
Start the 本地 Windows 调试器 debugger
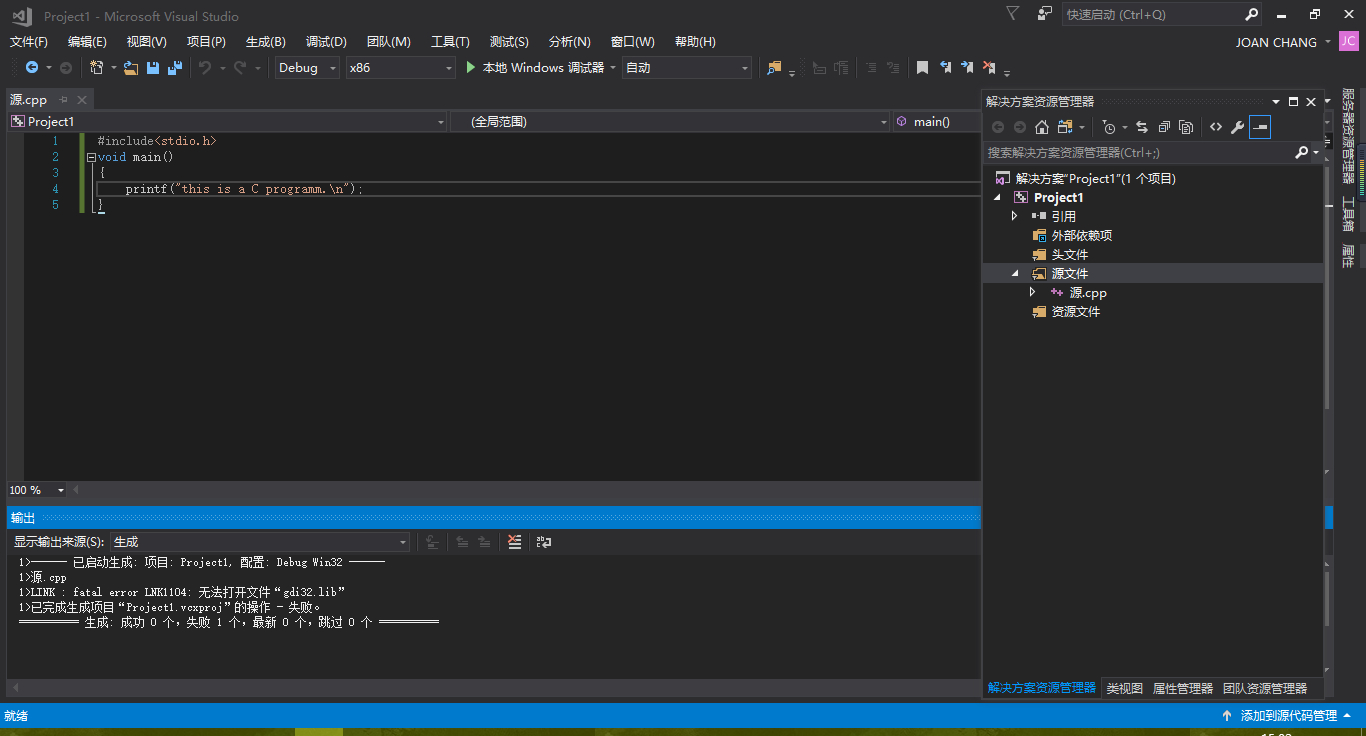tap(534, 68)
